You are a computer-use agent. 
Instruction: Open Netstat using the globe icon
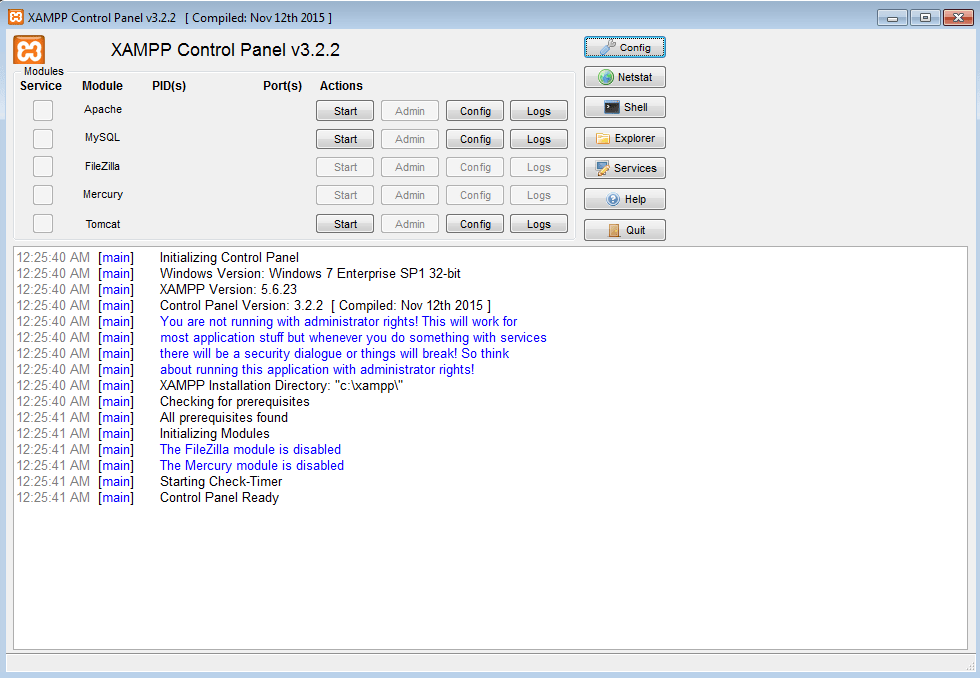click(624, 77)
